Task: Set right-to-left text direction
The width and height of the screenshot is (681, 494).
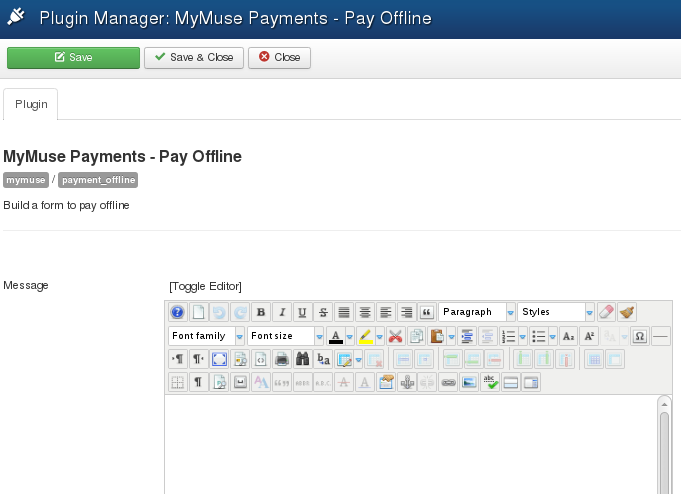Action: (198, 359)
